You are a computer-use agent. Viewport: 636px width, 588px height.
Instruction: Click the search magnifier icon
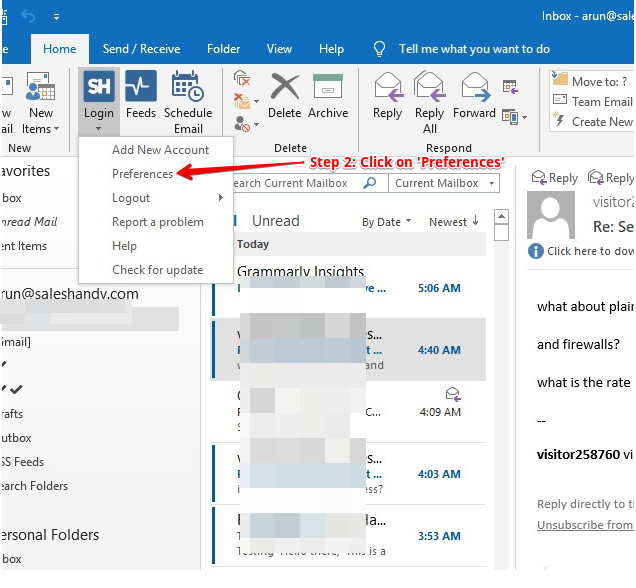pyautogui.click(x=369, y=183)
